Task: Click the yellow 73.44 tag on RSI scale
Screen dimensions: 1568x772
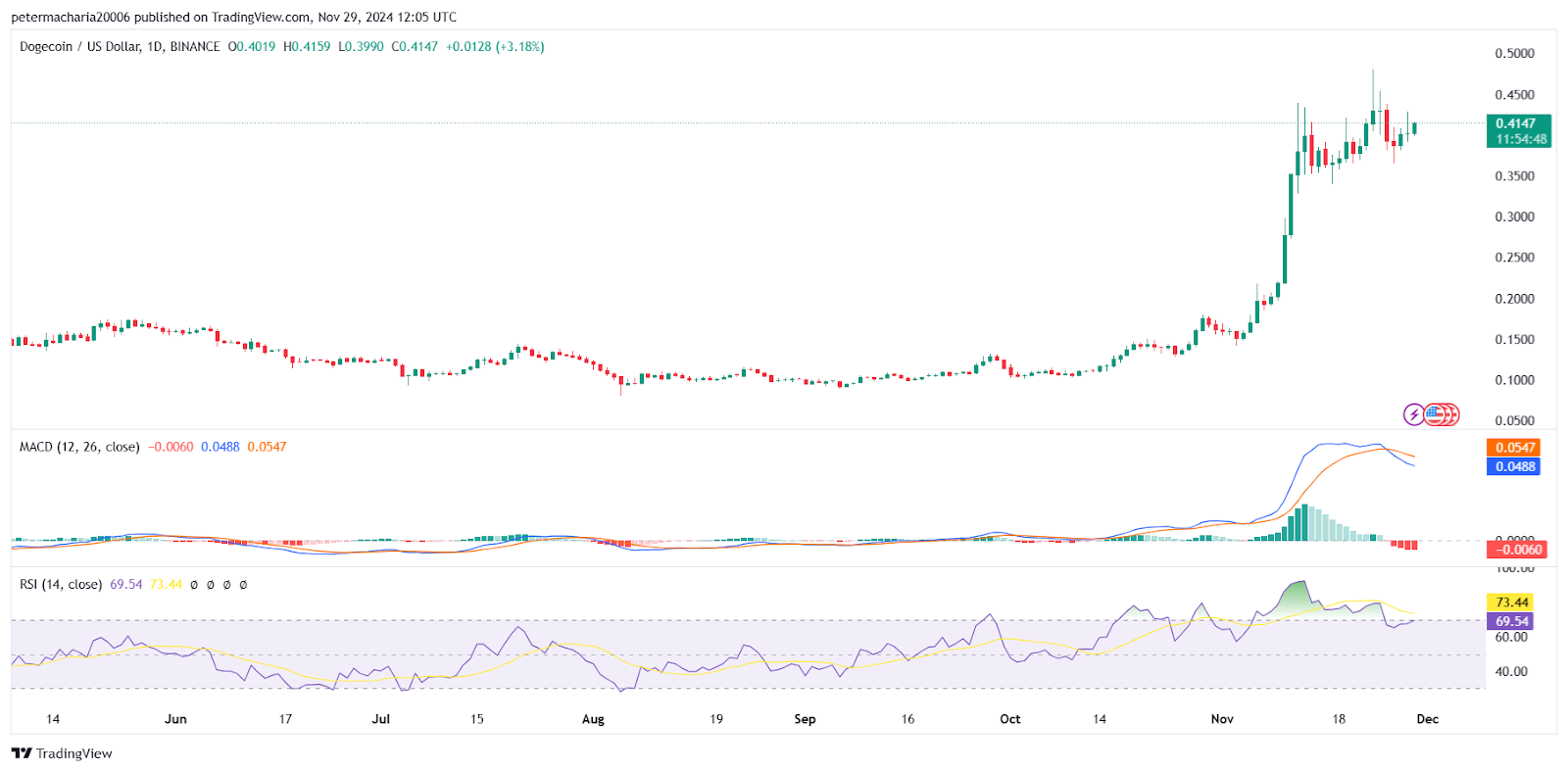Action: click(1510, 603)
